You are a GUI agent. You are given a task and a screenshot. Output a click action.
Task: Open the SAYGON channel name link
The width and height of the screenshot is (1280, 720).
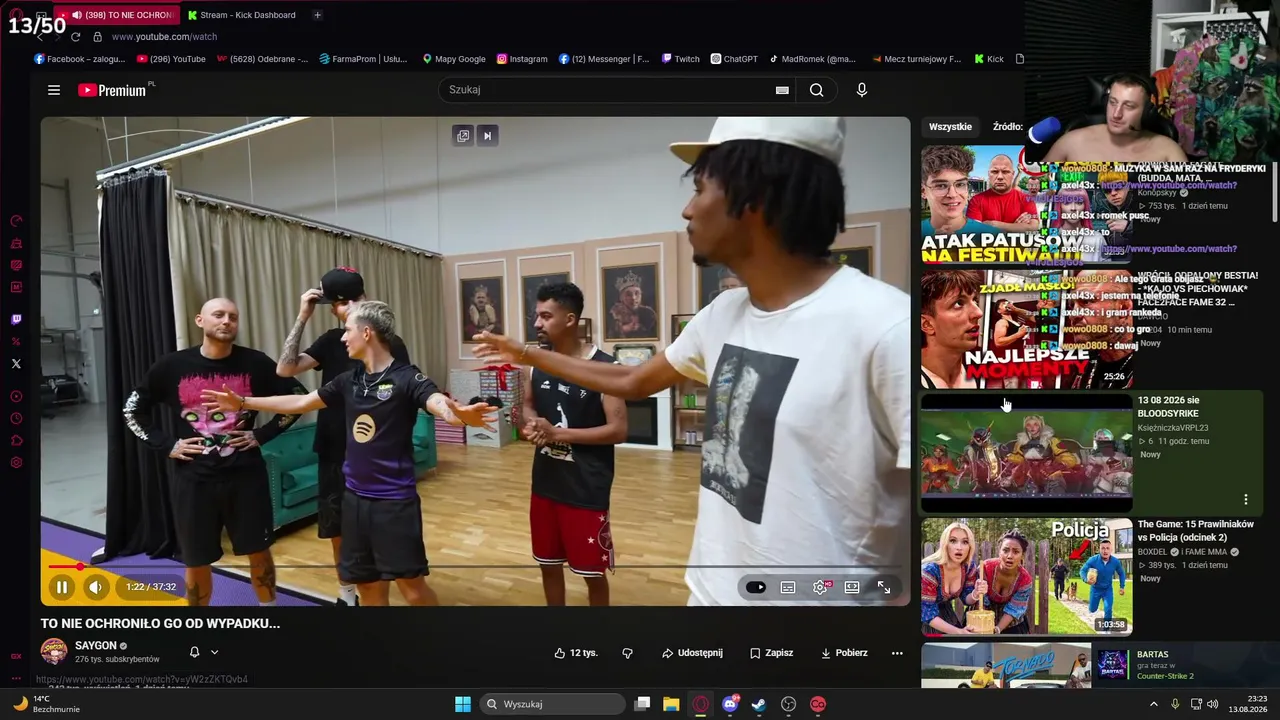[96, 646]
